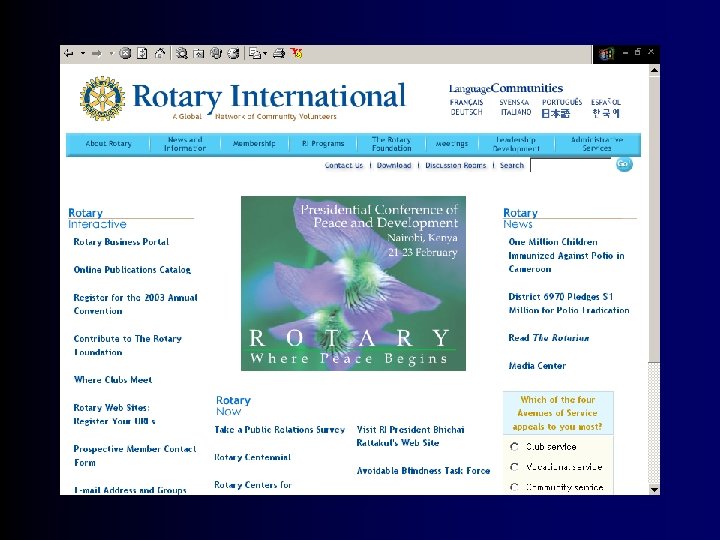
Task: Open the Search pane icon
Action: click(x=181, y=54)
